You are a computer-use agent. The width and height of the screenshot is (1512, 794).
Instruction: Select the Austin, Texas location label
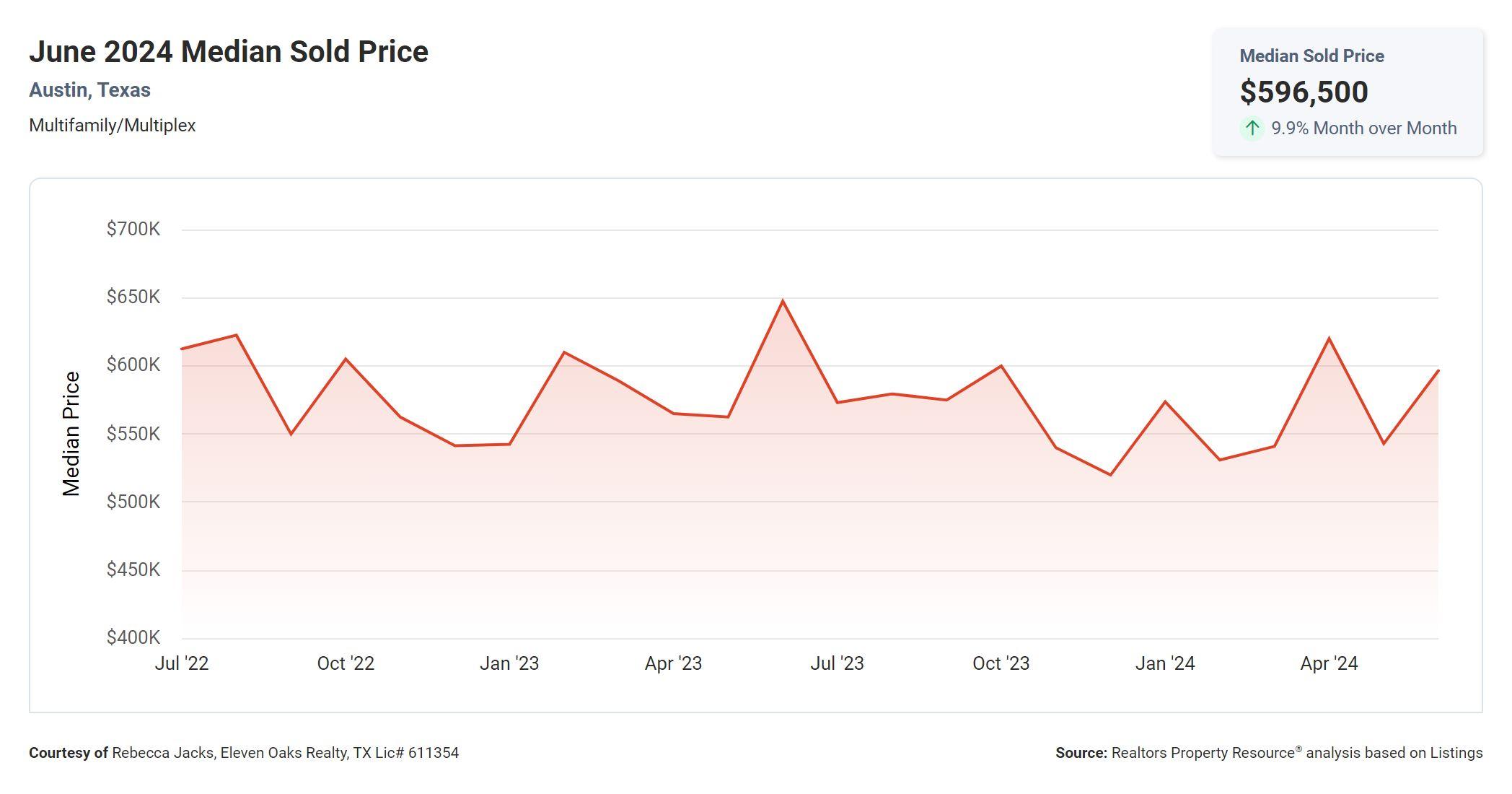[89, 90]
